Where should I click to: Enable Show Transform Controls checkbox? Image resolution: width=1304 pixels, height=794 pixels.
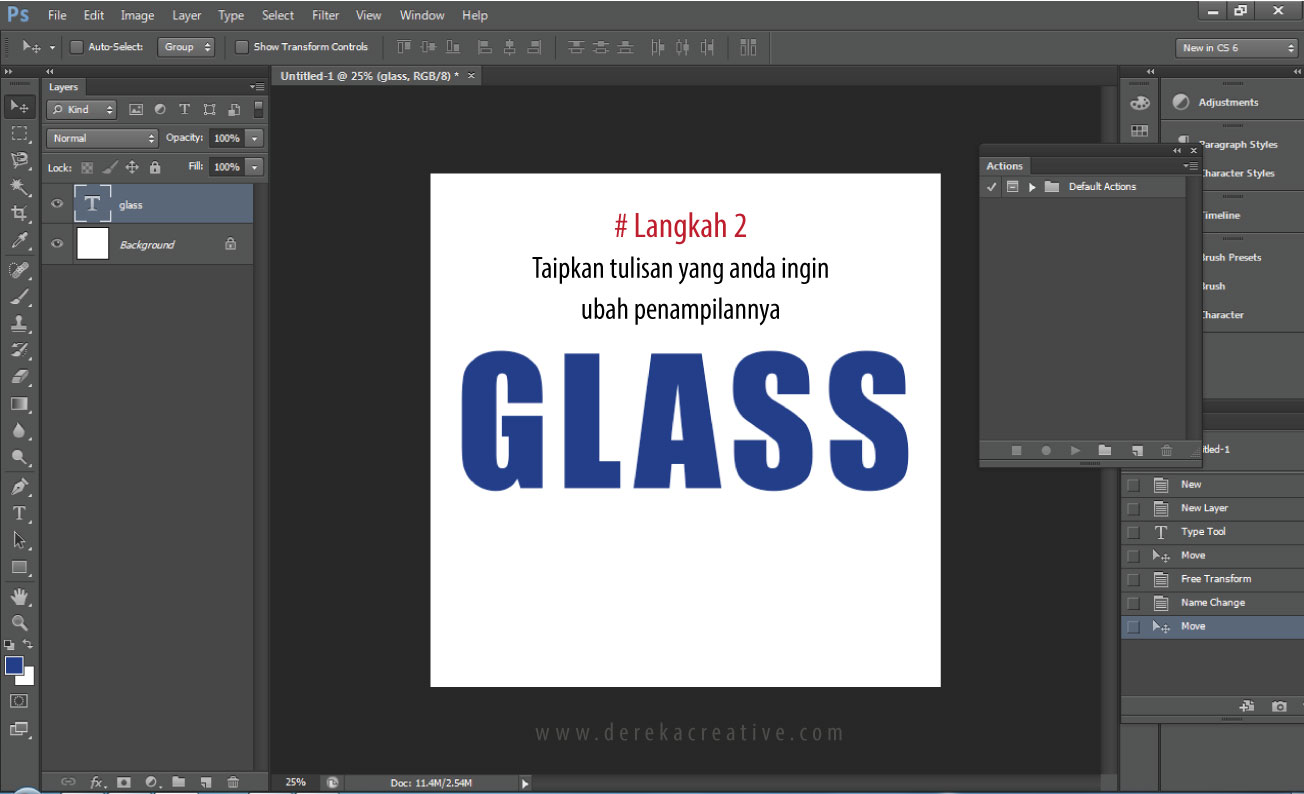[242, 47]
